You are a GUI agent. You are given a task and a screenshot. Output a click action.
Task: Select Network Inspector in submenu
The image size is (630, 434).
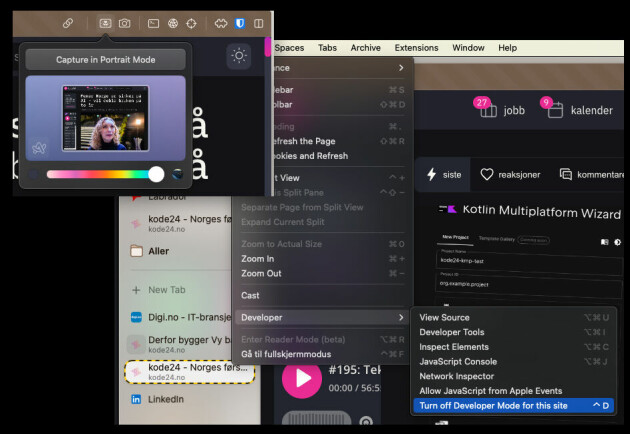click(x=514, y=377)
